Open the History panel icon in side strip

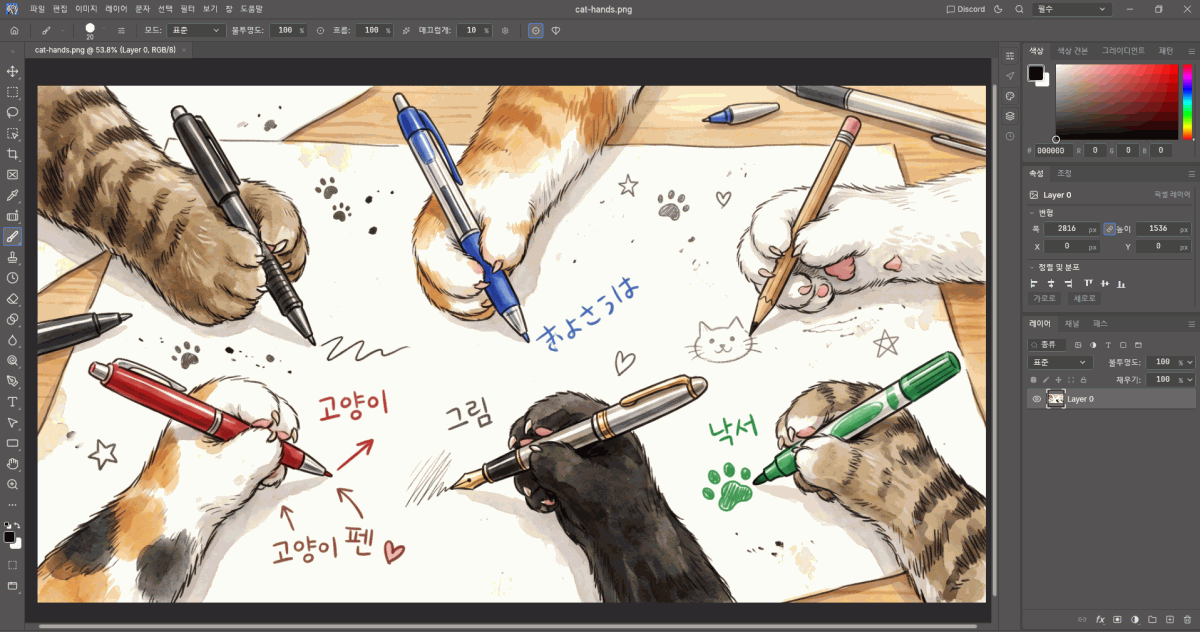(x=1010, y=136)
